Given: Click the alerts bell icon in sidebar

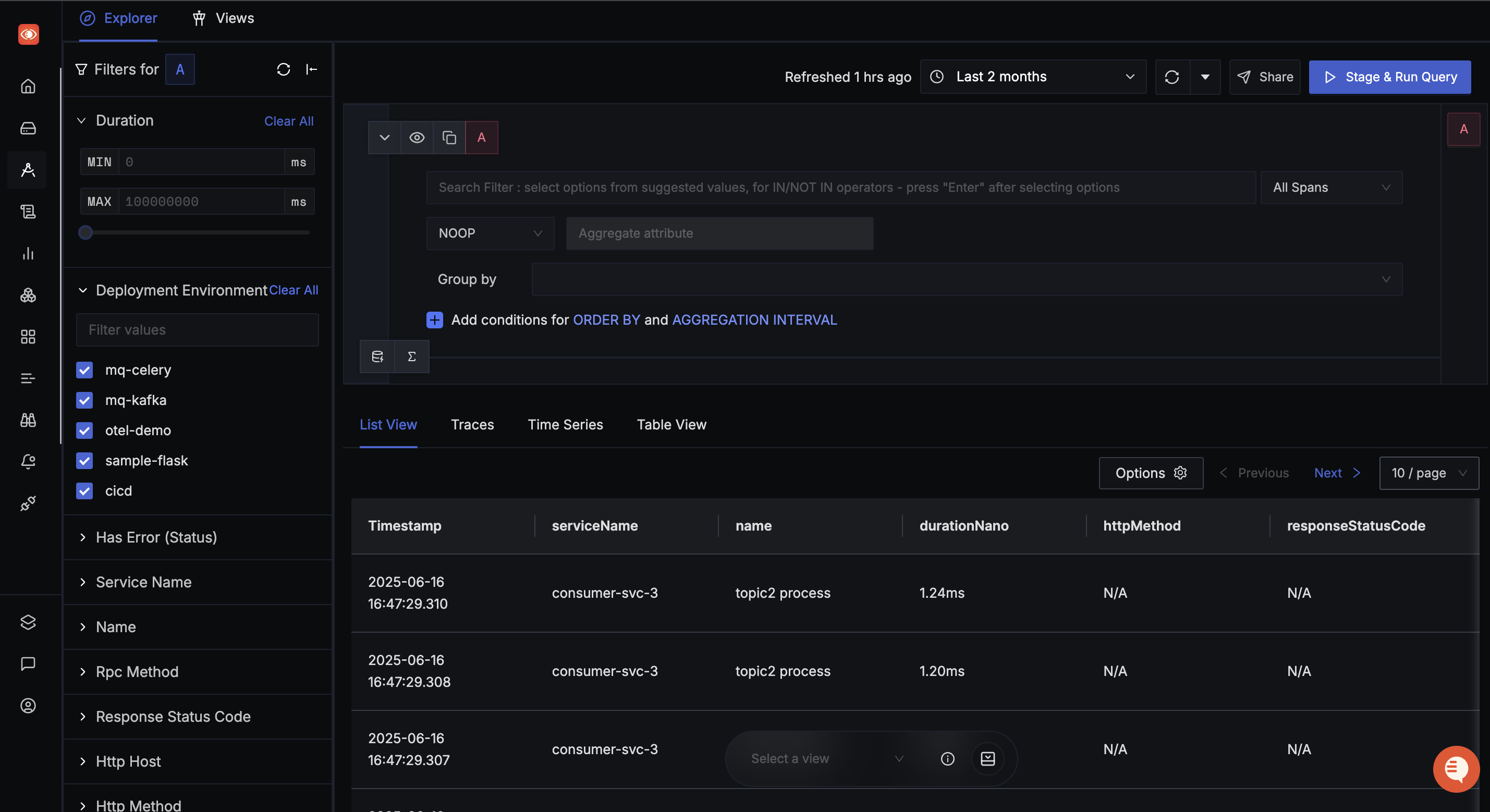Looking at the screenshot, I should coord(28,461).
